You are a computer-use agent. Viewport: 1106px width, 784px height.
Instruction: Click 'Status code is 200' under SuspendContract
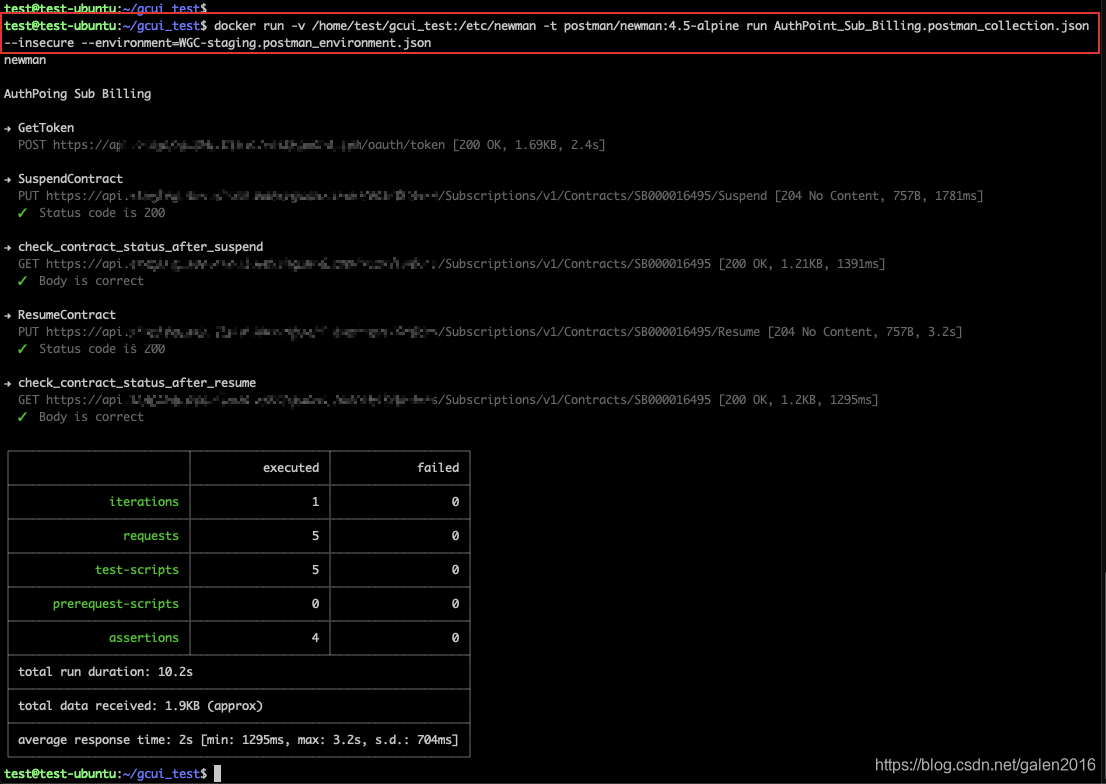coord(102,212)
